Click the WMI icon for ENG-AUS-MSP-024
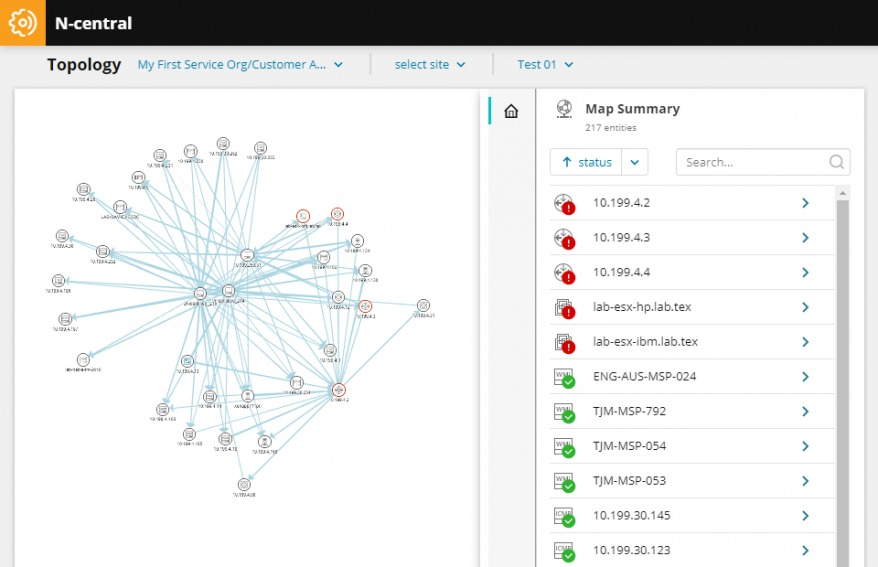Screen dimensions: 878x567 pos(564,377)
